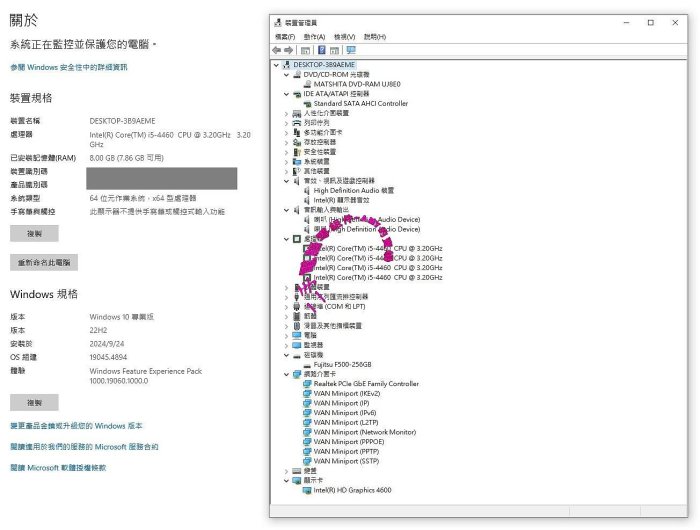
Task: Click the 重新命名此電腦 button
Action: coord(44,262)
